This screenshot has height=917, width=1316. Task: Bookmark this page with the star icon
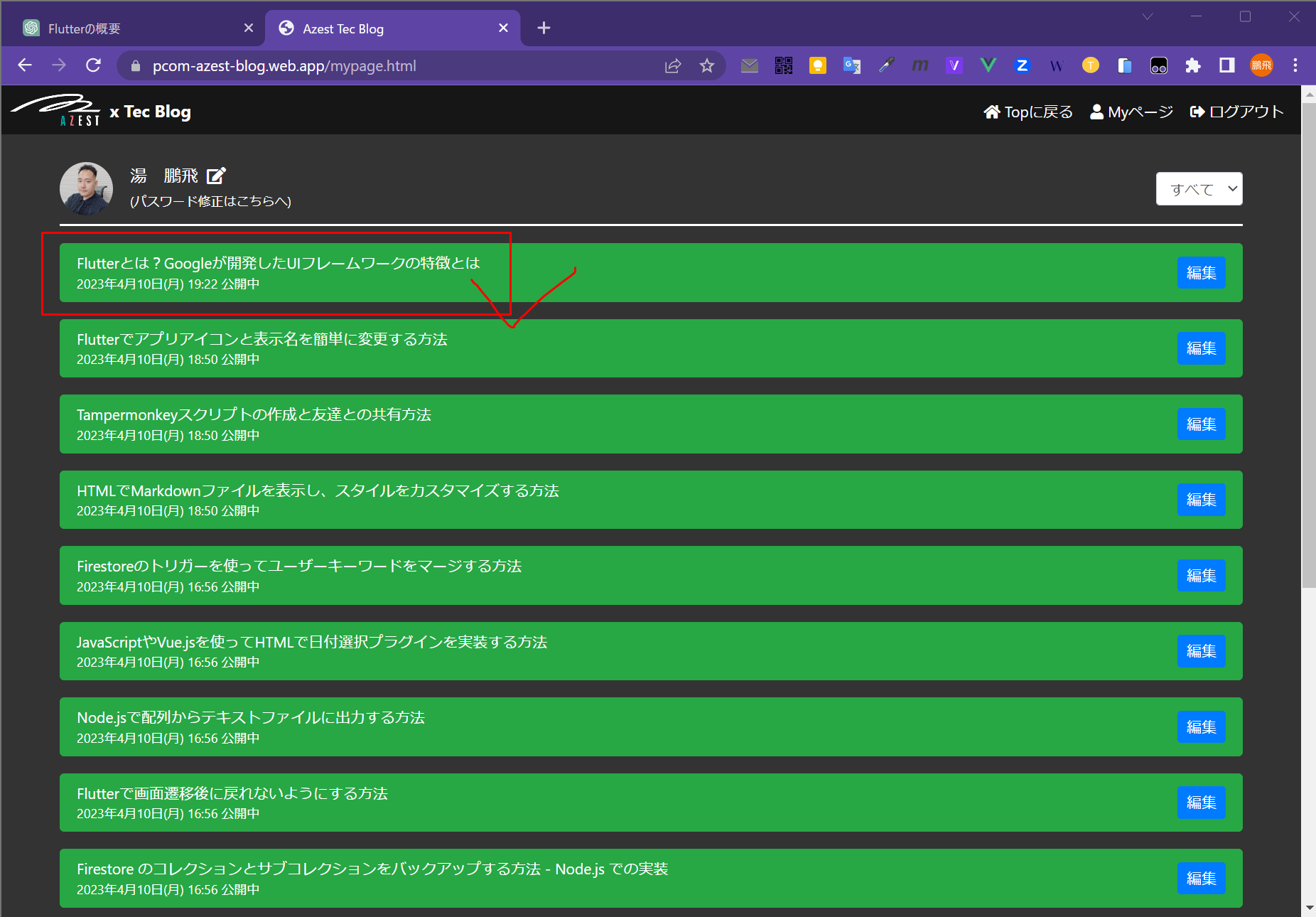pos(706,66)
